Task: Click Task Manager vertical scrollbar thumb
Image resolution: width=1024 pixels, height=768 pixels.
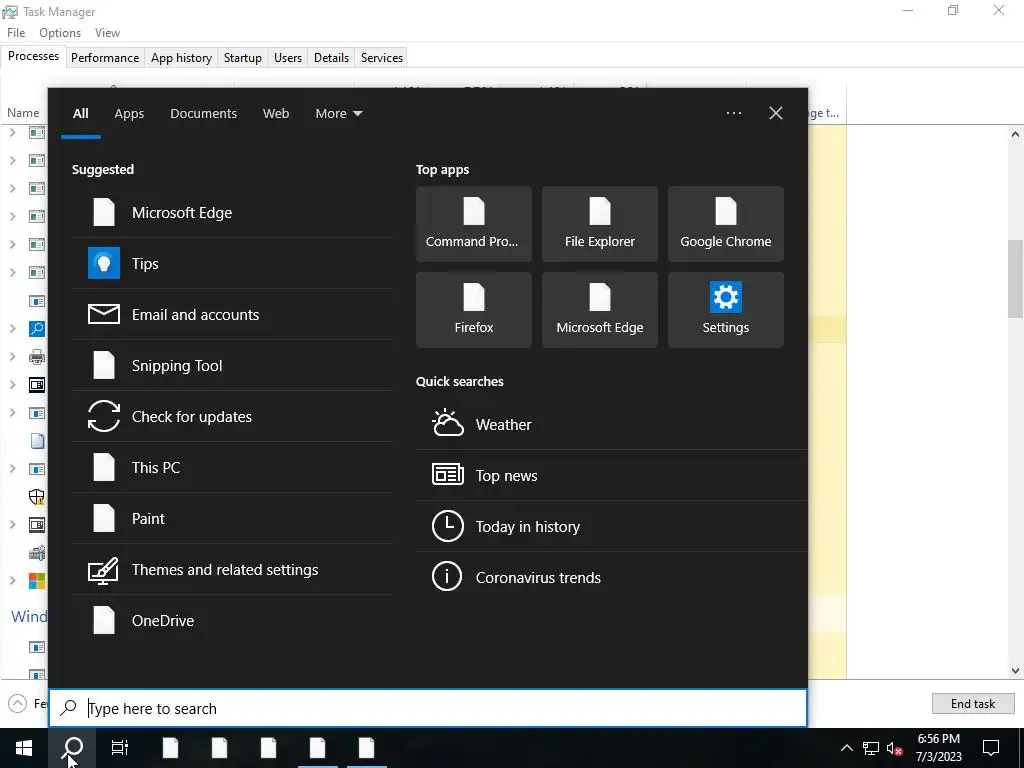Action: pos(1015,279)
